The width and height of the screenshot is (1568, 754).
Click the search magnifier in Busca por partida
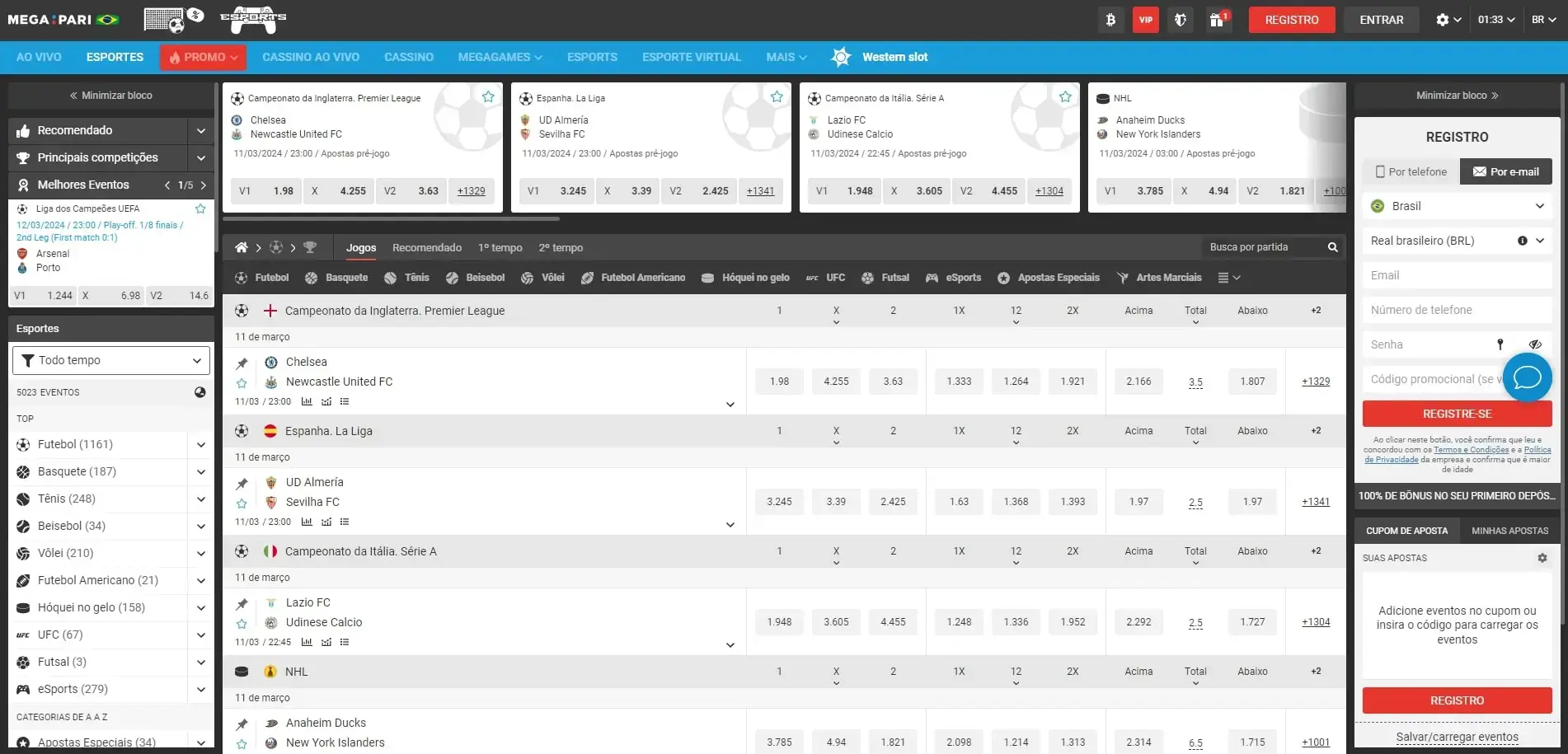[x=1332, y=247]
